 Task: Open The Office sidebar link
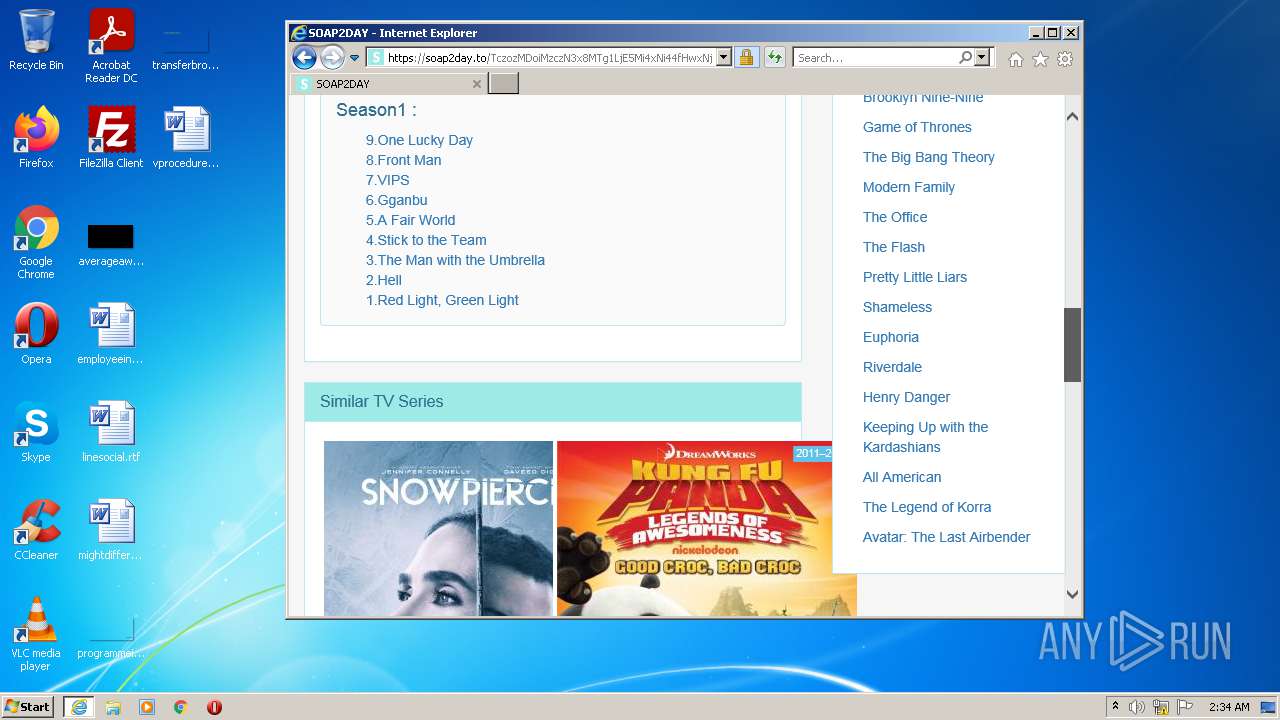pos(895,217)
